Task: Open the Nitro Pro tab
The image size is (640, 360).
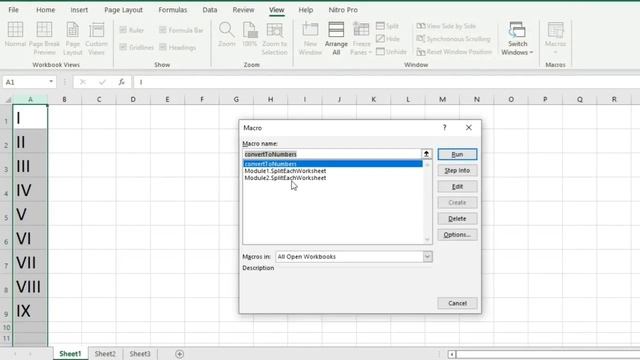Action: click(x=343, y=9)
